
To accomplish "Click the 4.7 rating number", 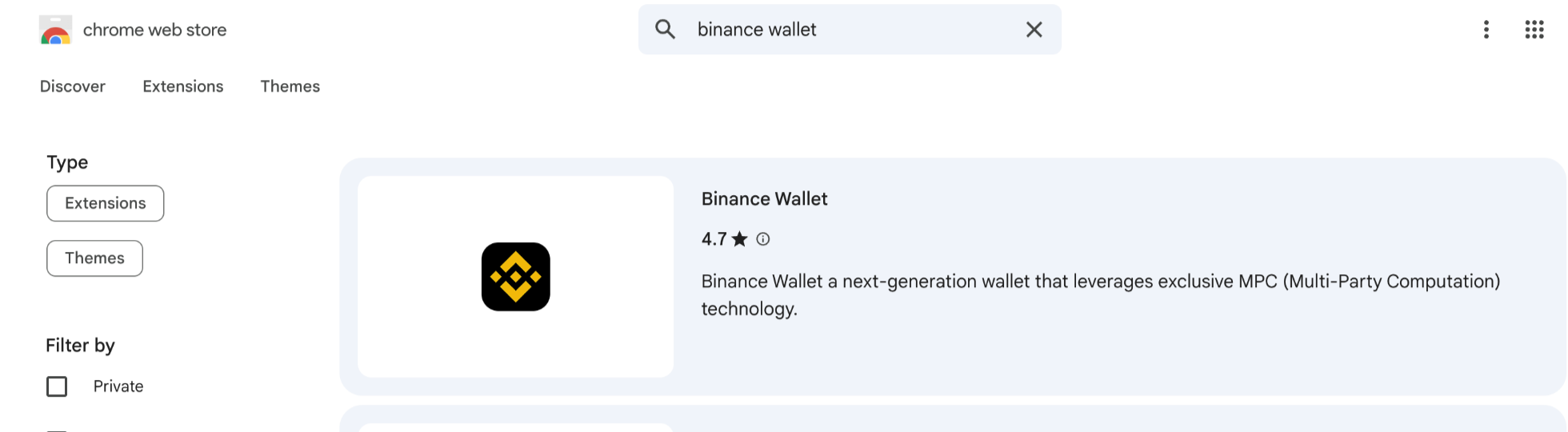I will pyautogui.click(x=714, y=239).
